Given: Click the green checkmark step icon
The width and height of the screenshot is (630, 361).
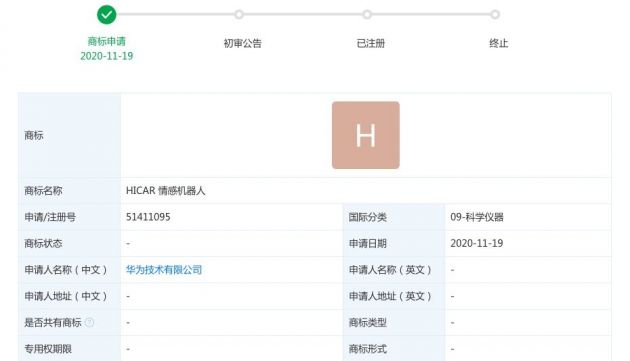Looking at the screenshot, I should point(106,15).
